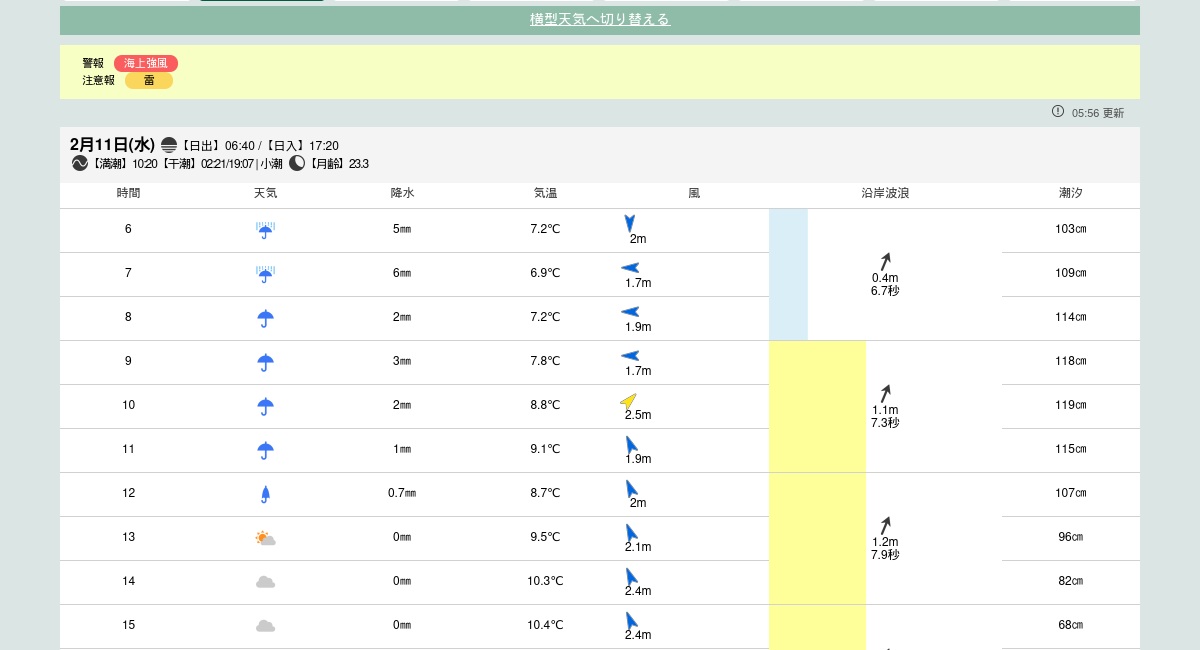
Task: Click the tide wave icon beside 満潮
Action: 80,163
